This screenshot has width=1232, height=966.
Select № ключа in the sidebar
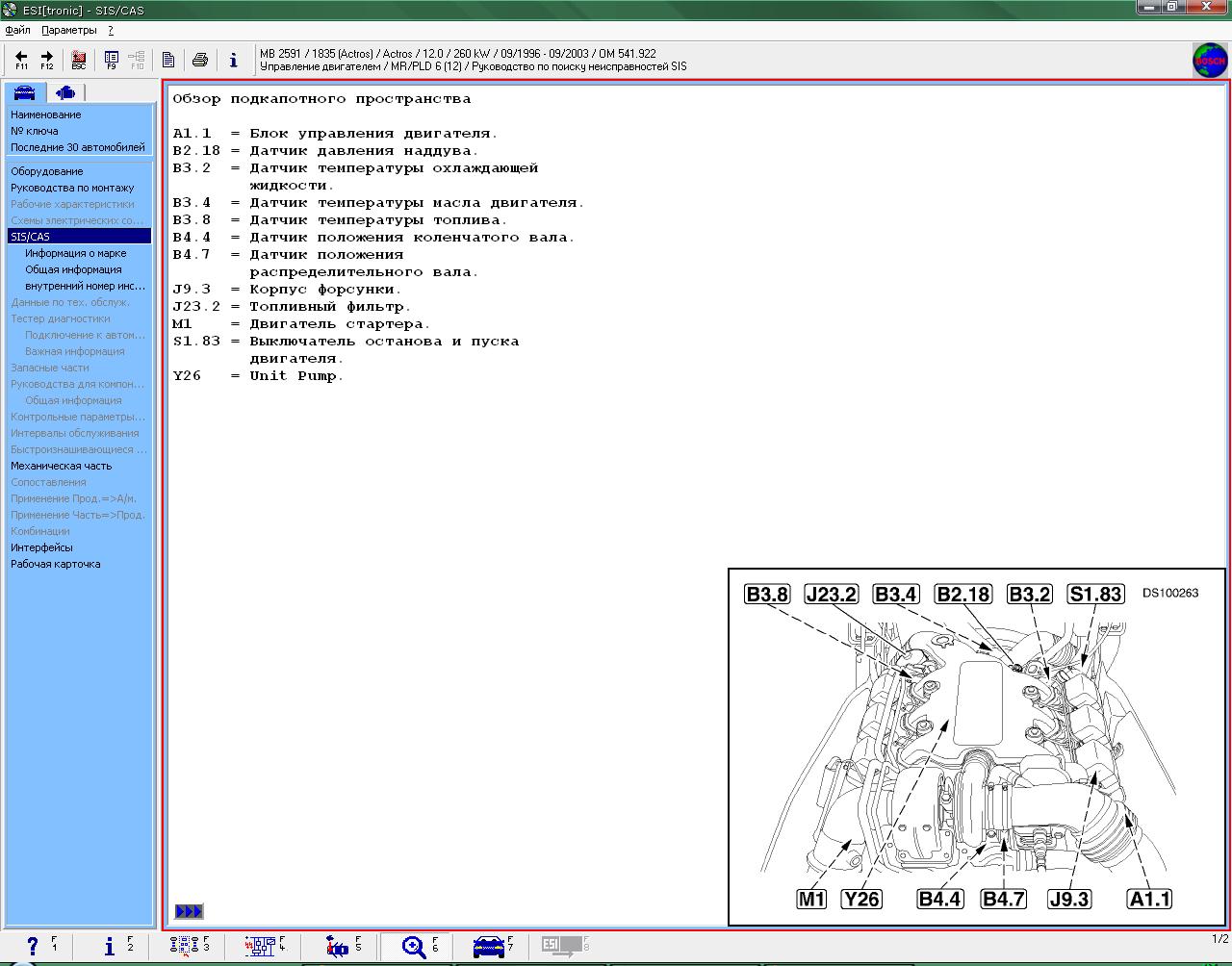(x=35, y=131)
